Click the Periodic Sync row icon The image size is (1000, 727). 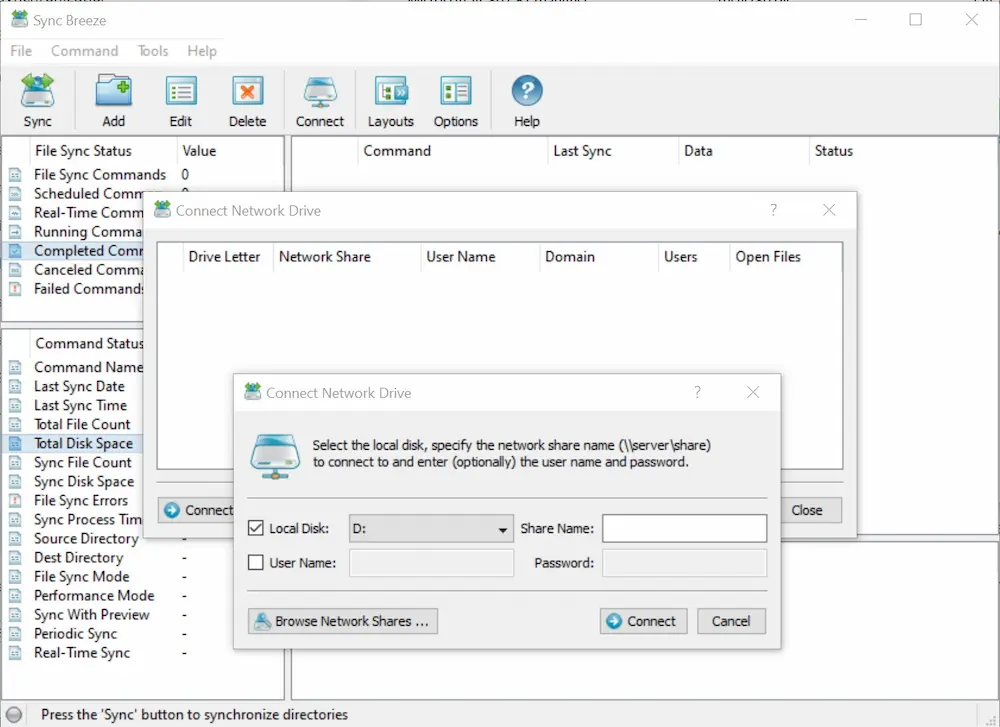tap(15, 634)
